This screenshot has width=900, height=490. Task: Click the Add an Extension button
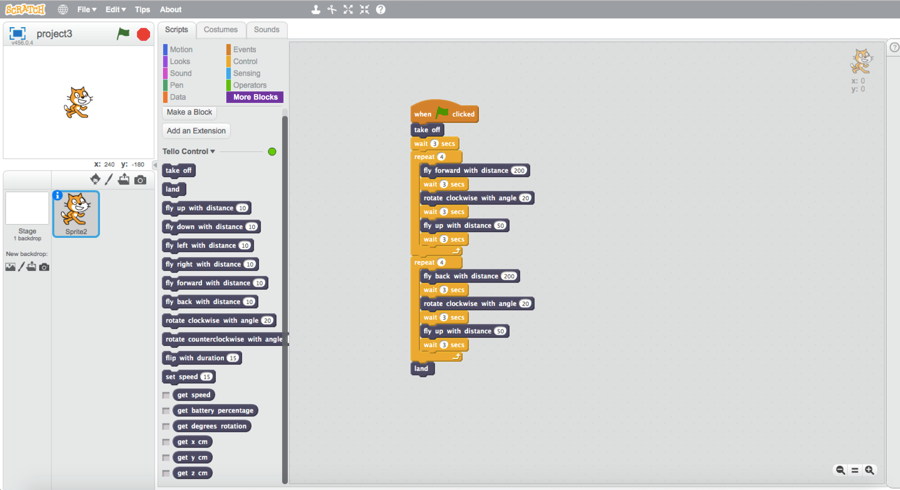[x=196, y=131]
